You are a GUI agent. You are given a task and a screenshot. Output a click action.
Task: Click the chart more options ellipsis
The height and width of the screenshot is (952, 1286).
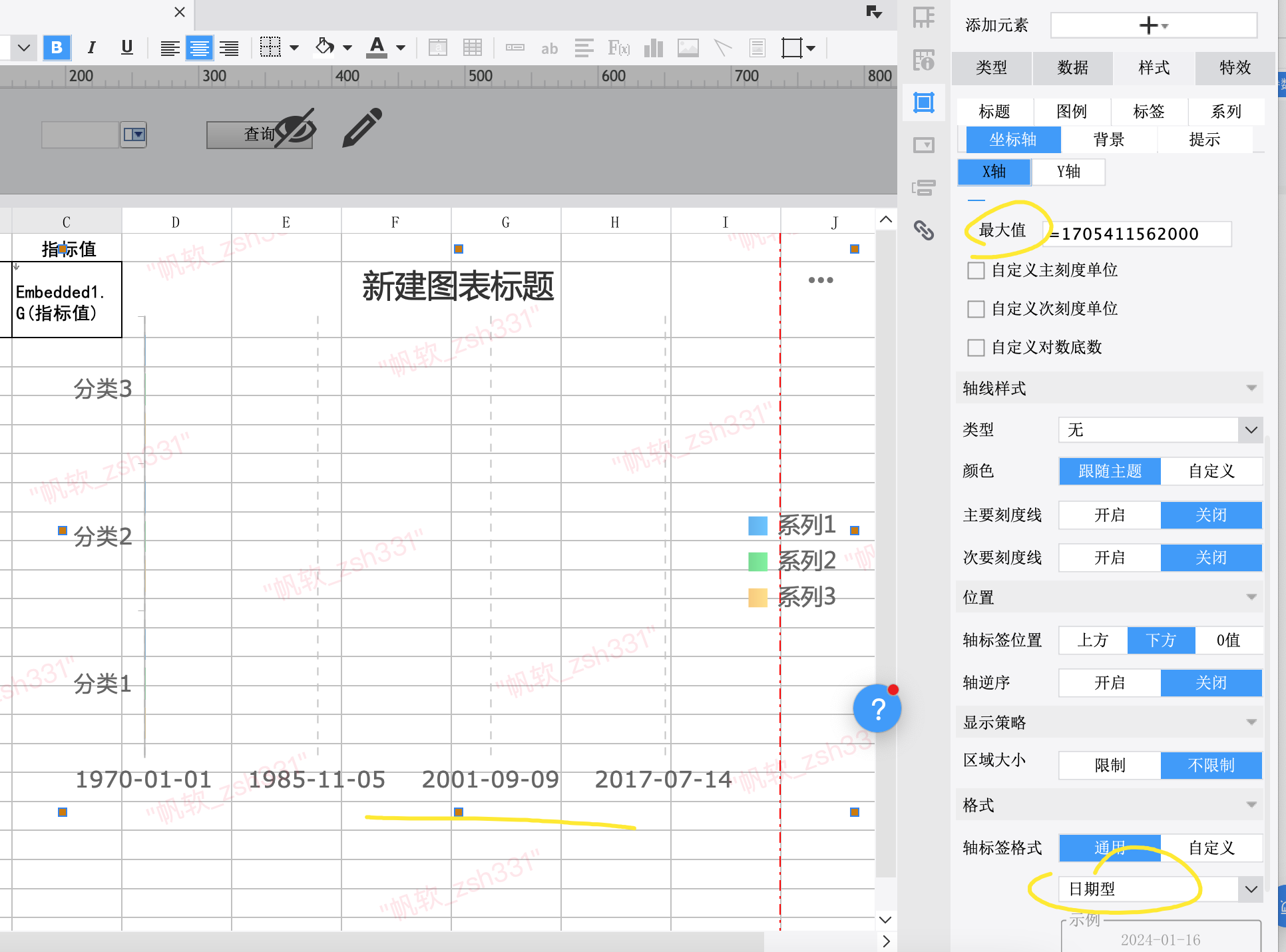821,280
